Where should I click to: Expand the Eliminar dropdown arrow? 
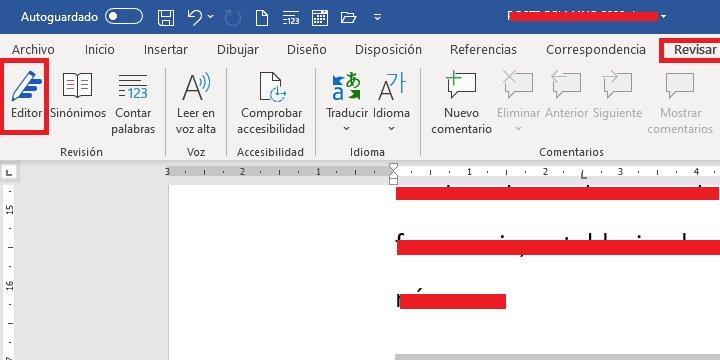tap(518, 129)
